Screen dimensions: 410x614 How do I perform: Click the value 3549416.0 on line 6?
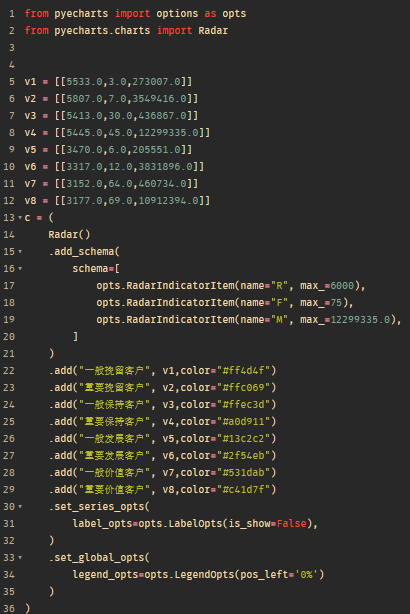pos(159,99)
